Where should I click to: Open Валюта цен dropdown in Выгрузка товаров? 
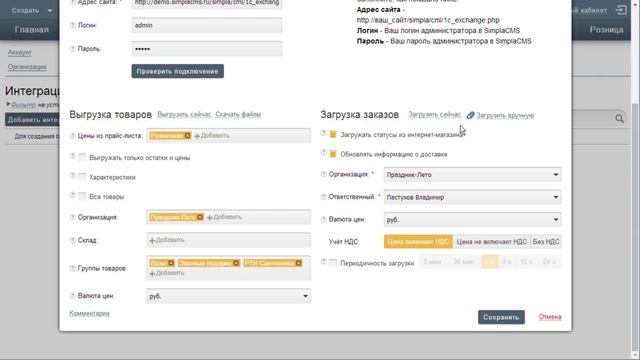point(229,296)
